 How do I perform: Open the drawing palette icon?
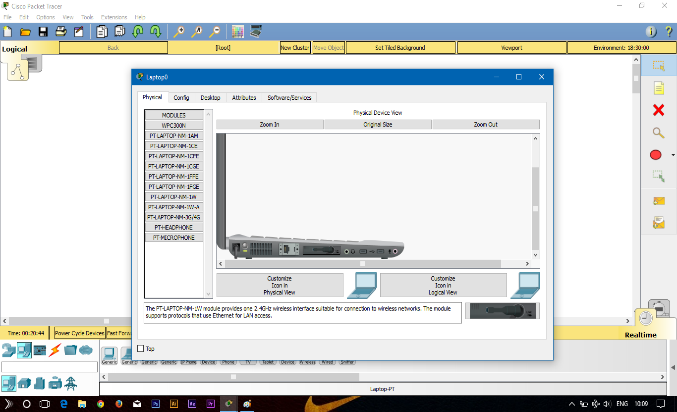click(237, 32)
